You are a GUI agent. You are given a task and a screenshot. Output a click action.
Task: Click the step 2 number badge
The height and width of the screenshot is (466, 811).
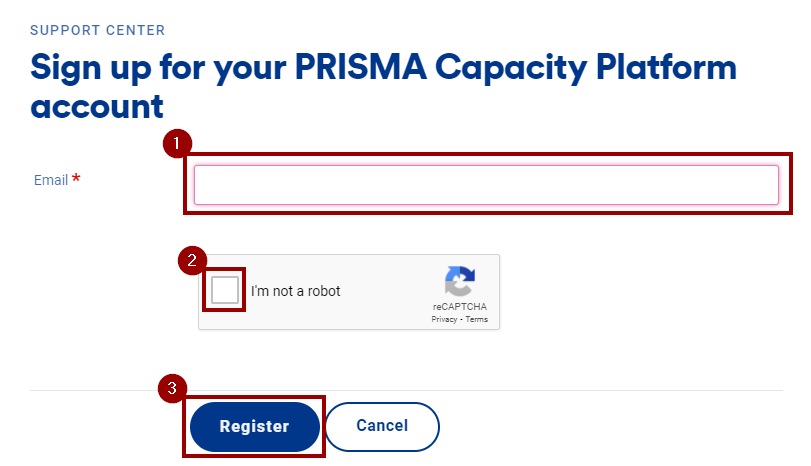(191, 261)
